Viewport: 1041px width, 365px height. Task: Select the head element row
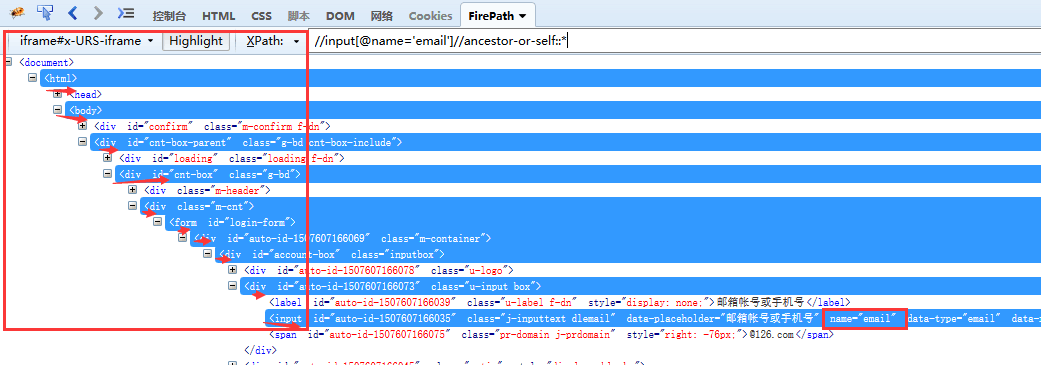coord(86,94)
